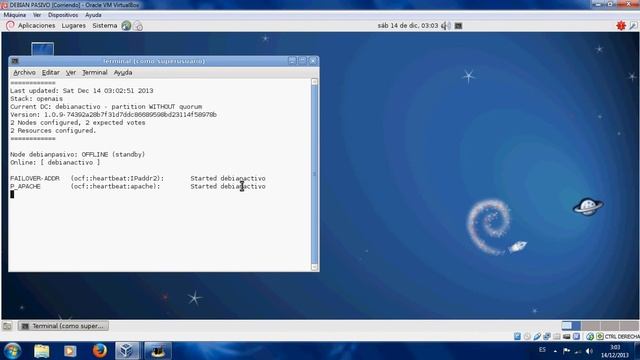Screen dimensions: 640x360
Task: Open Windows Explorer from the taskbar
Action: (42, 351)
